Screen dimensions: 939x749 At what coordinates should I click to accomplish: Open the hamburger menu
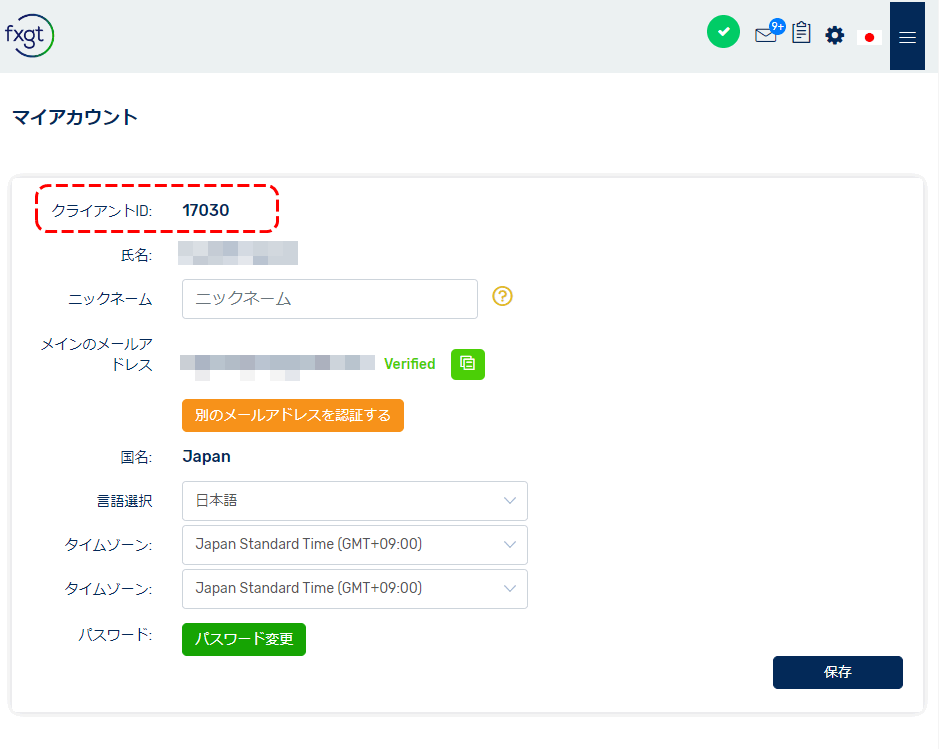pos(907,36)
